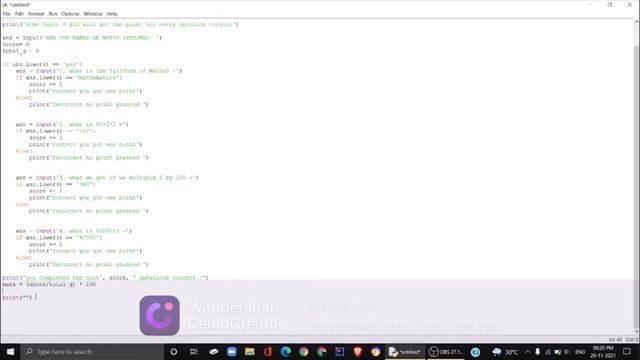Open the Window menu

coord(93,14)
